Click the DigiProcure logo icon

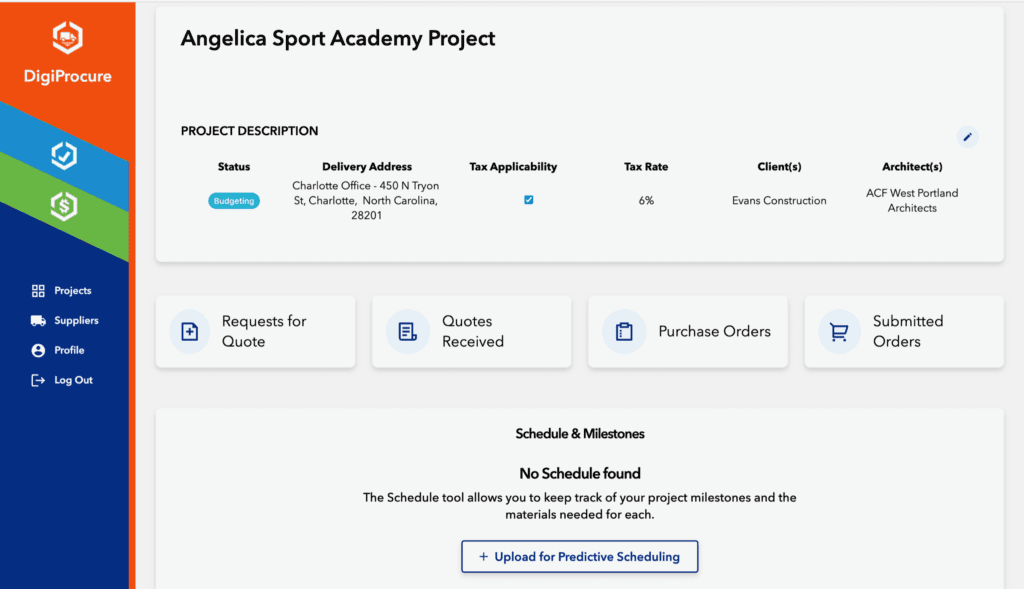[67, 39]
